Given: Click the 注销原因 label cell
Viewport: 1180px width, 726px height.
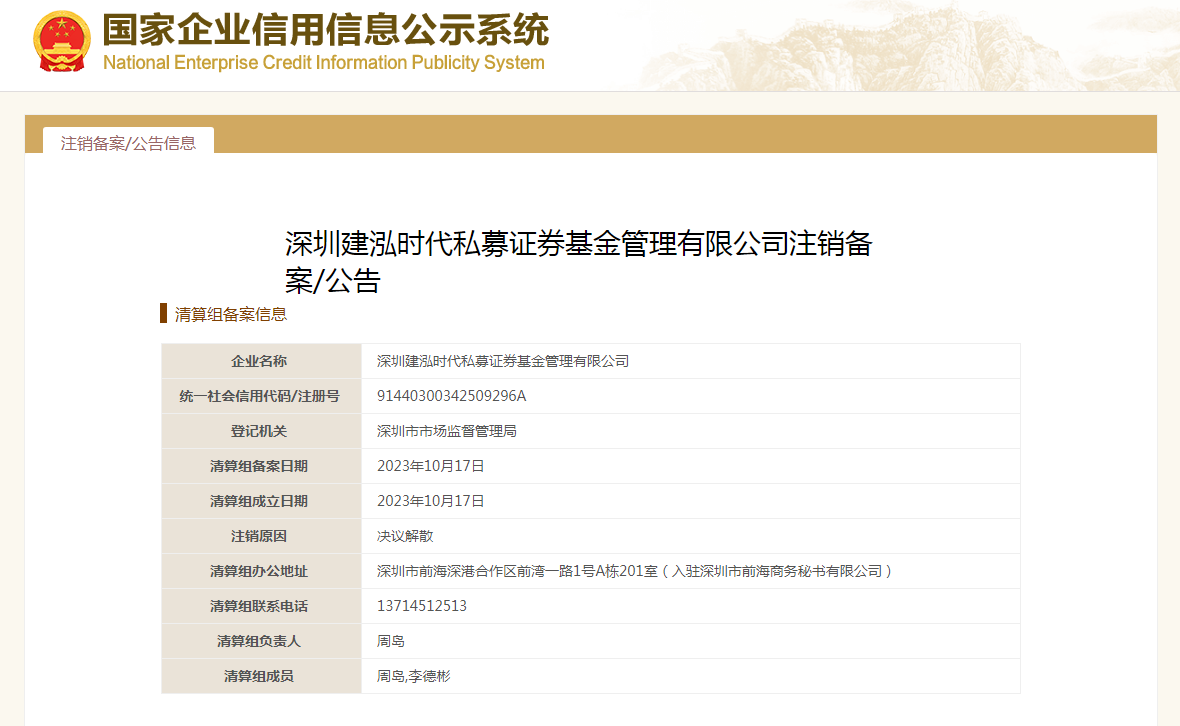Looking at the screenshot, I should 259,536.
